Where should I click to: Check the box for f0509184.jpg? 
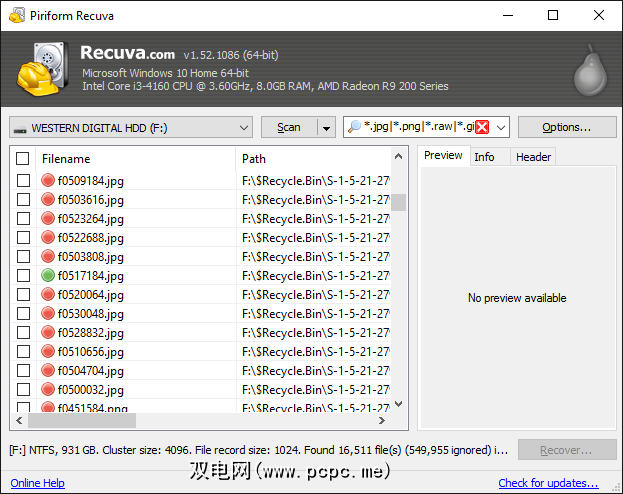[x=23, y=180]
